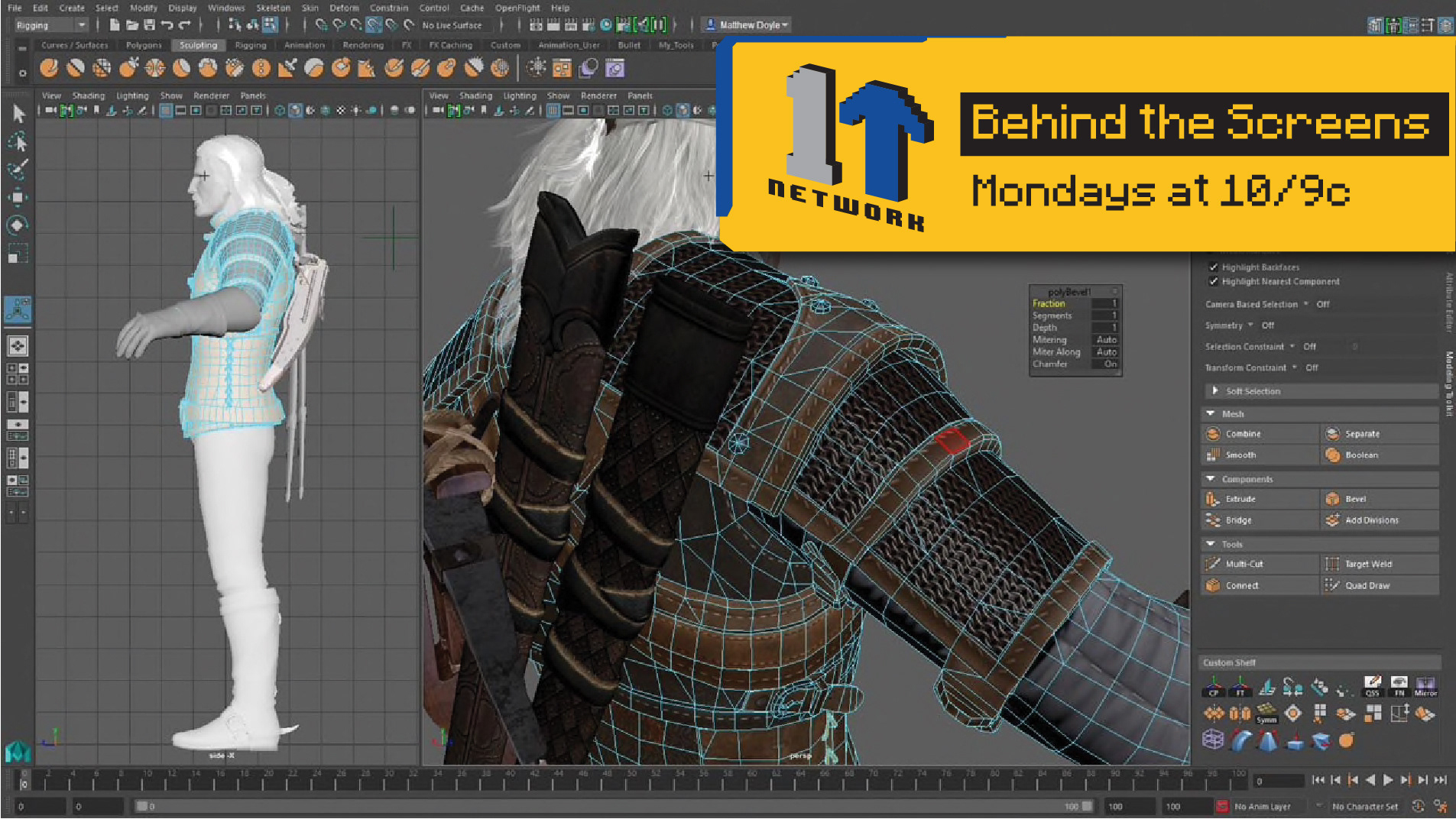
Task: Click the Quad Draw tool icon
Action: (x=1332, y=585)
